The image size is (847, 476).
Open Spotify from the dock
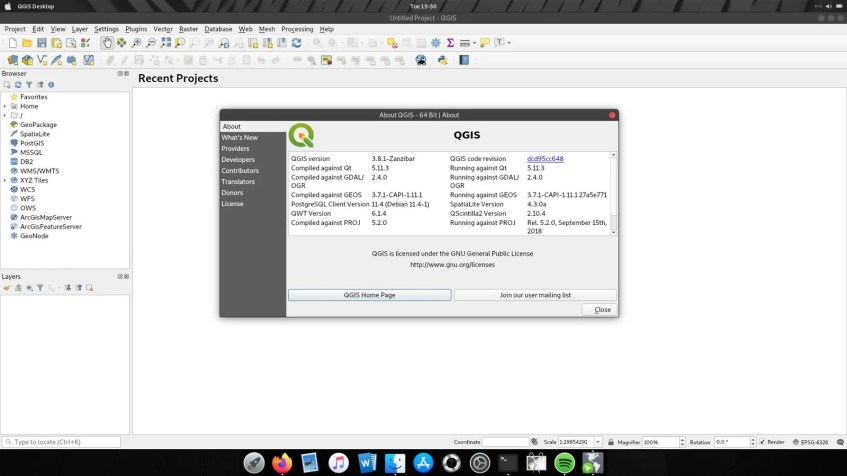tap(564, 463)
